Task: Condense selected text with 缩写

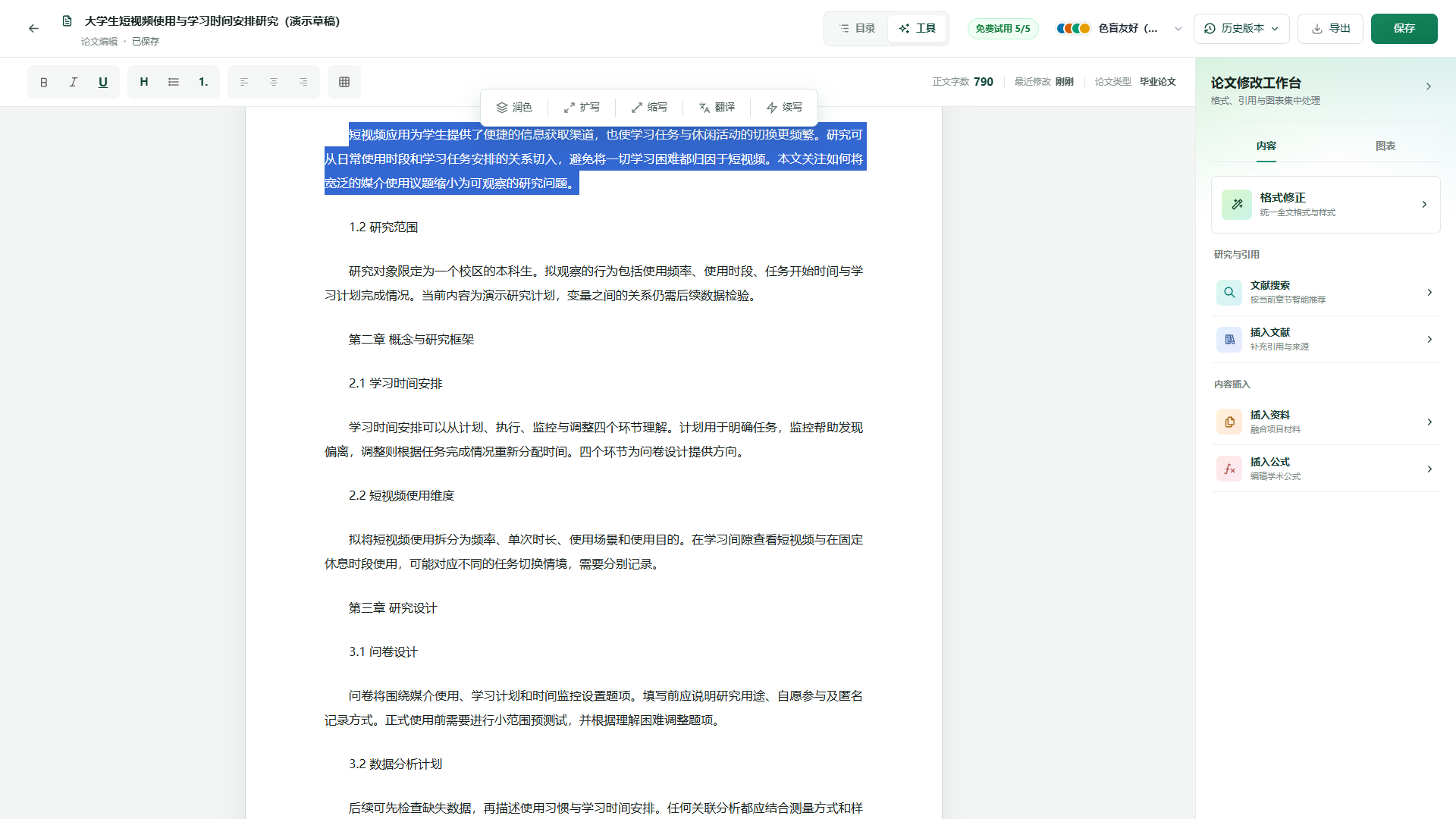Action: point(649,108)
